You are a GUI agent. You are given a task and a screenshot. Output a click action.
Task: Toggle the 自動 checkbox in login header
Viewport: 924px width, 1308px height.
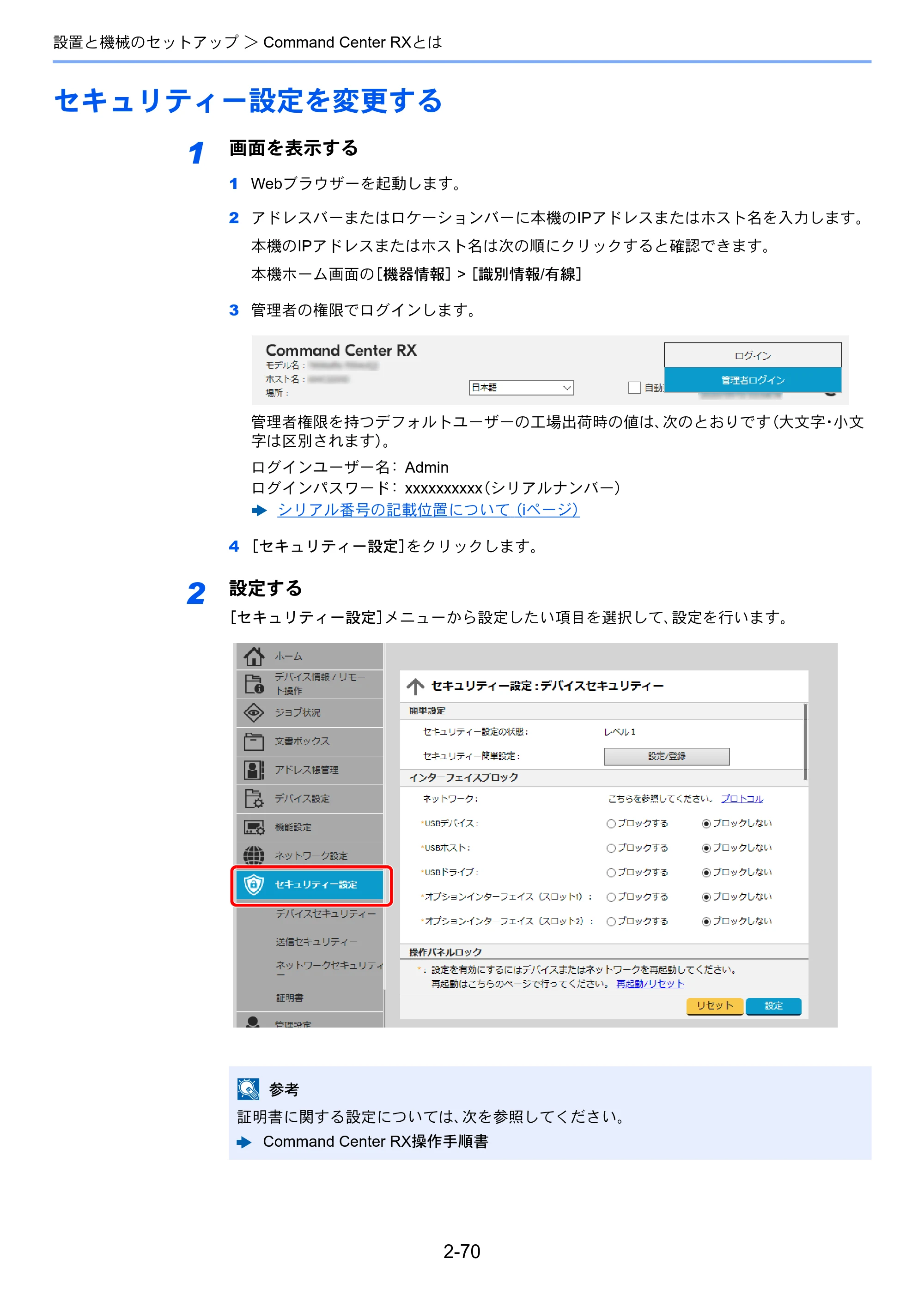click(634, 387)
